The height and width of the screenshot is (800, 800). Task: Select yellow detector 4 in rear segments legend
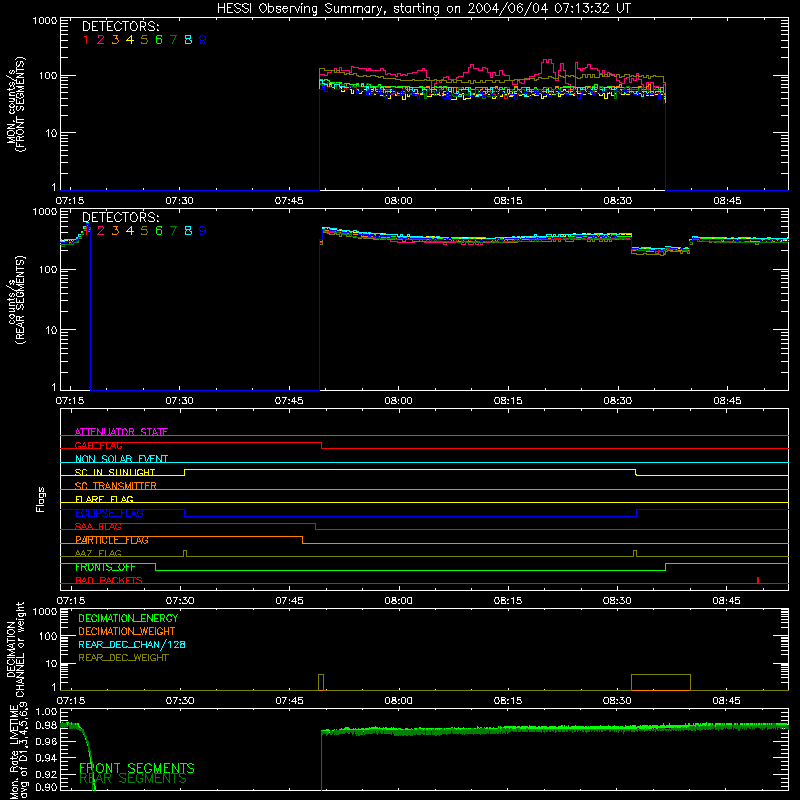[x=130, y=231]
